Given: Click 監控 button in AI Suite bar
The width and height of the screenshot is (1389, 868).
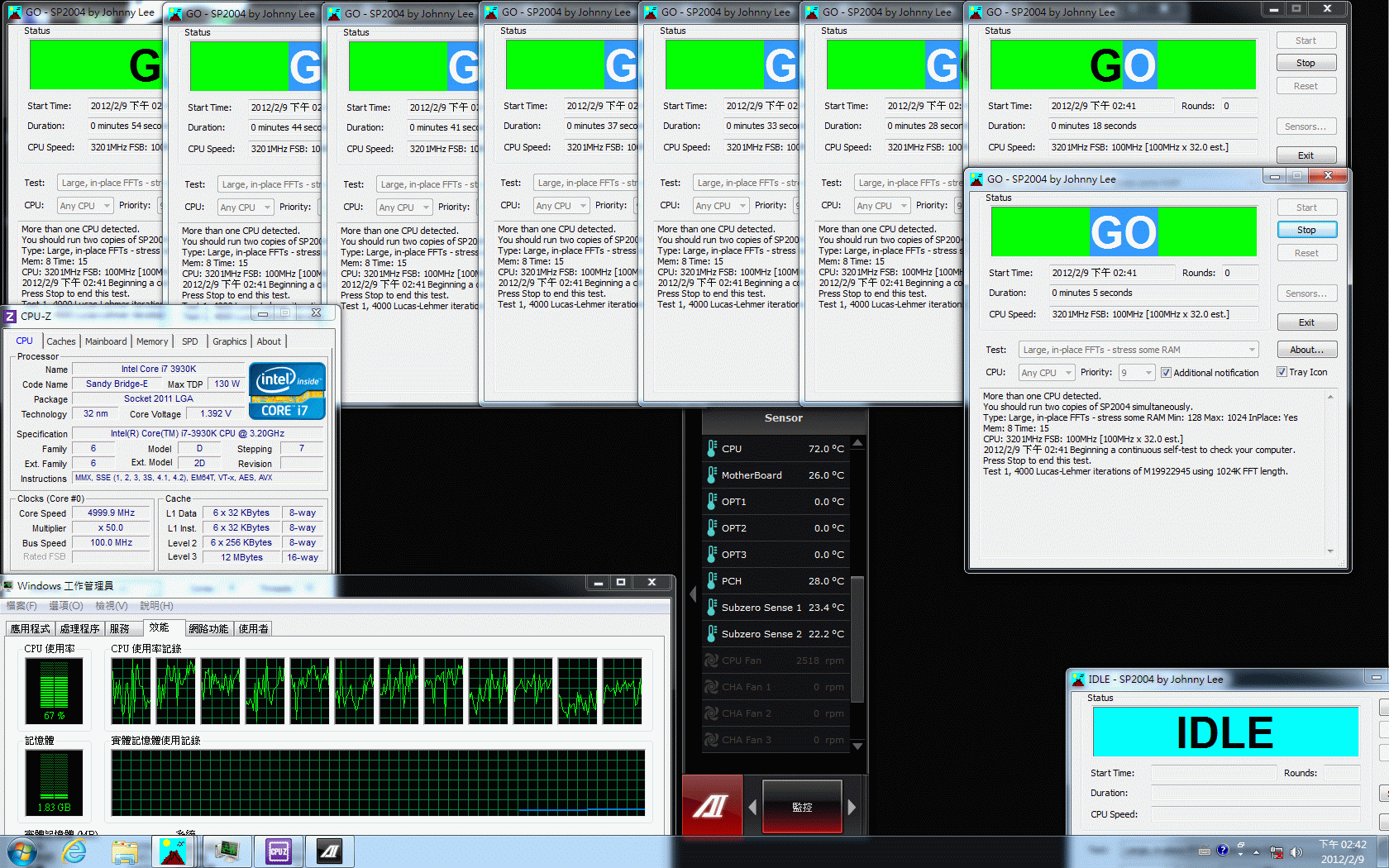Looking at the screenshot, I should [x=802, y=807].
